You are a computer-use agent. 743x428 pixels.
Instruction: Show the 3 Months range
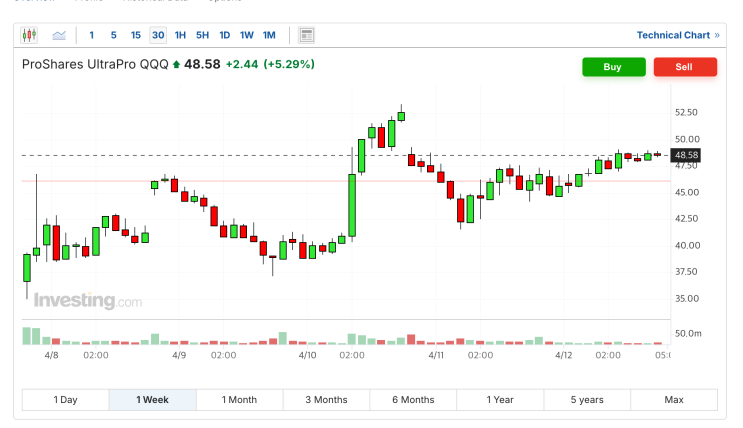coord(326,400)
